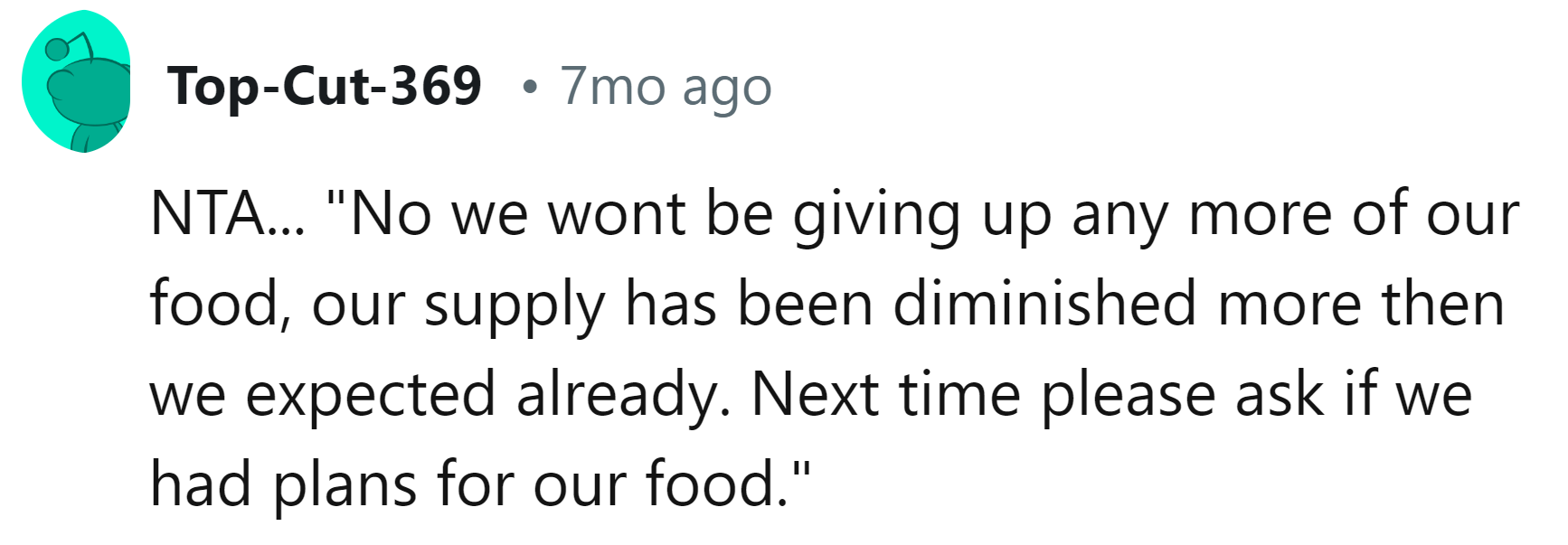Screen dimensions: 1568x545
Task: Click the word "Next" in the comment
Action: 815,395
